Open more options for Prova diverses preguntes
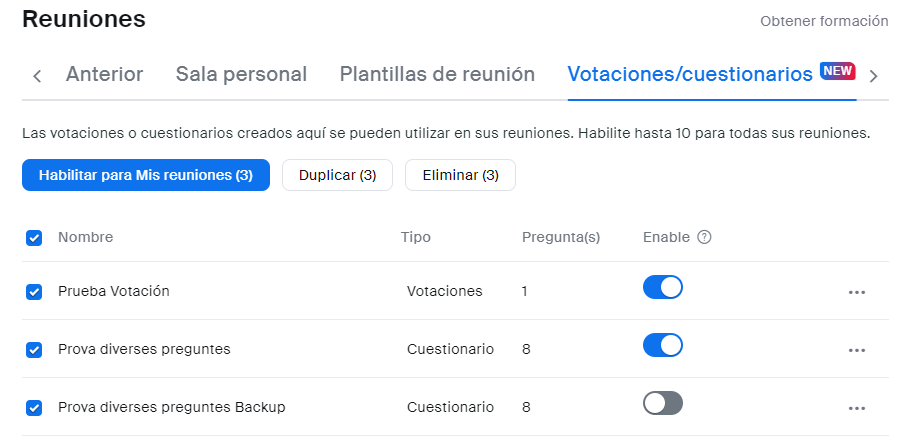 click(x=856, y=350)
